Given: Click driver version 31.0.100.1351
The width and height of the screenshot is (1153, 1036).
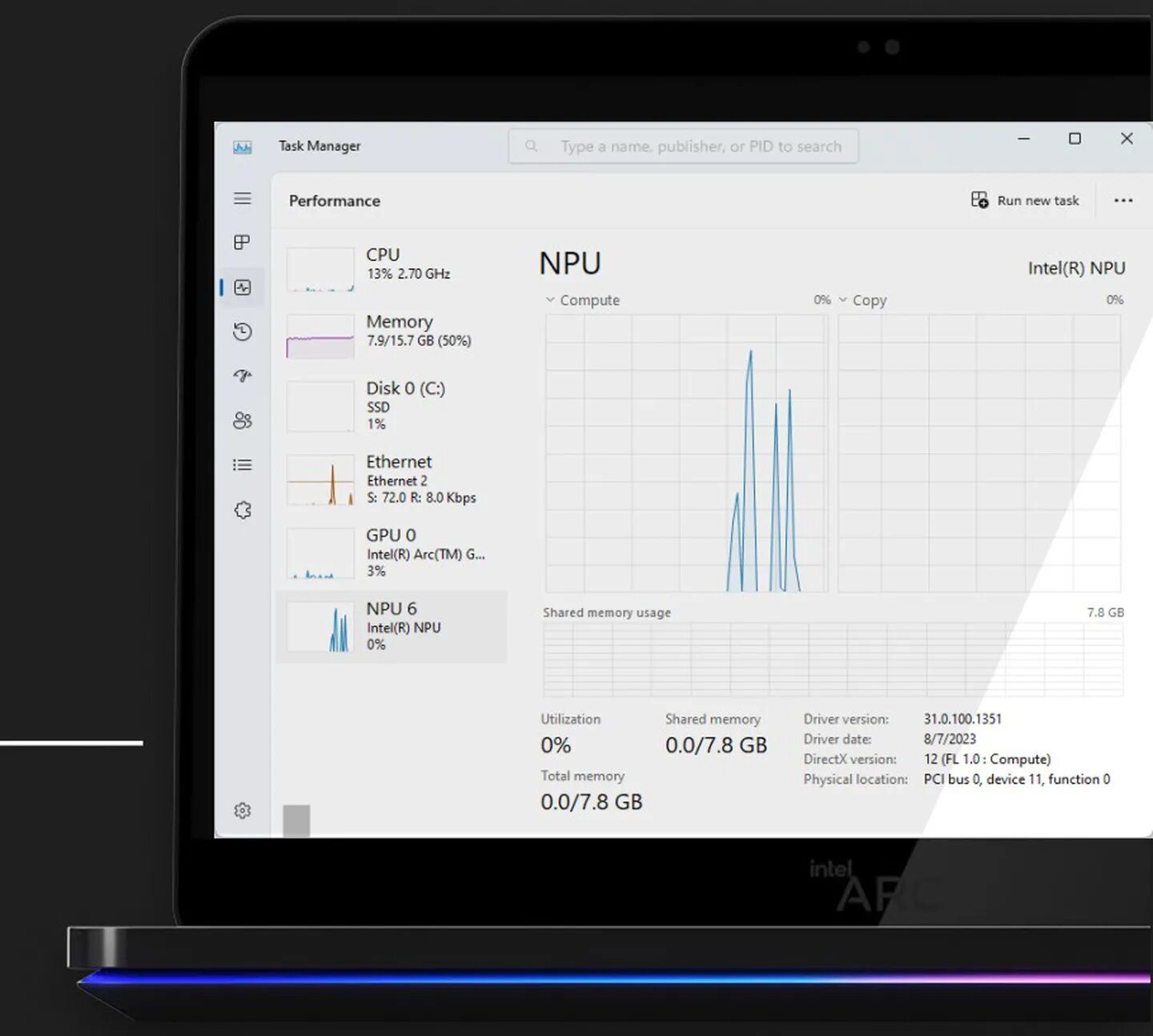Looking at the screenshot, I should pyautogui.click(x=962, y=719).
